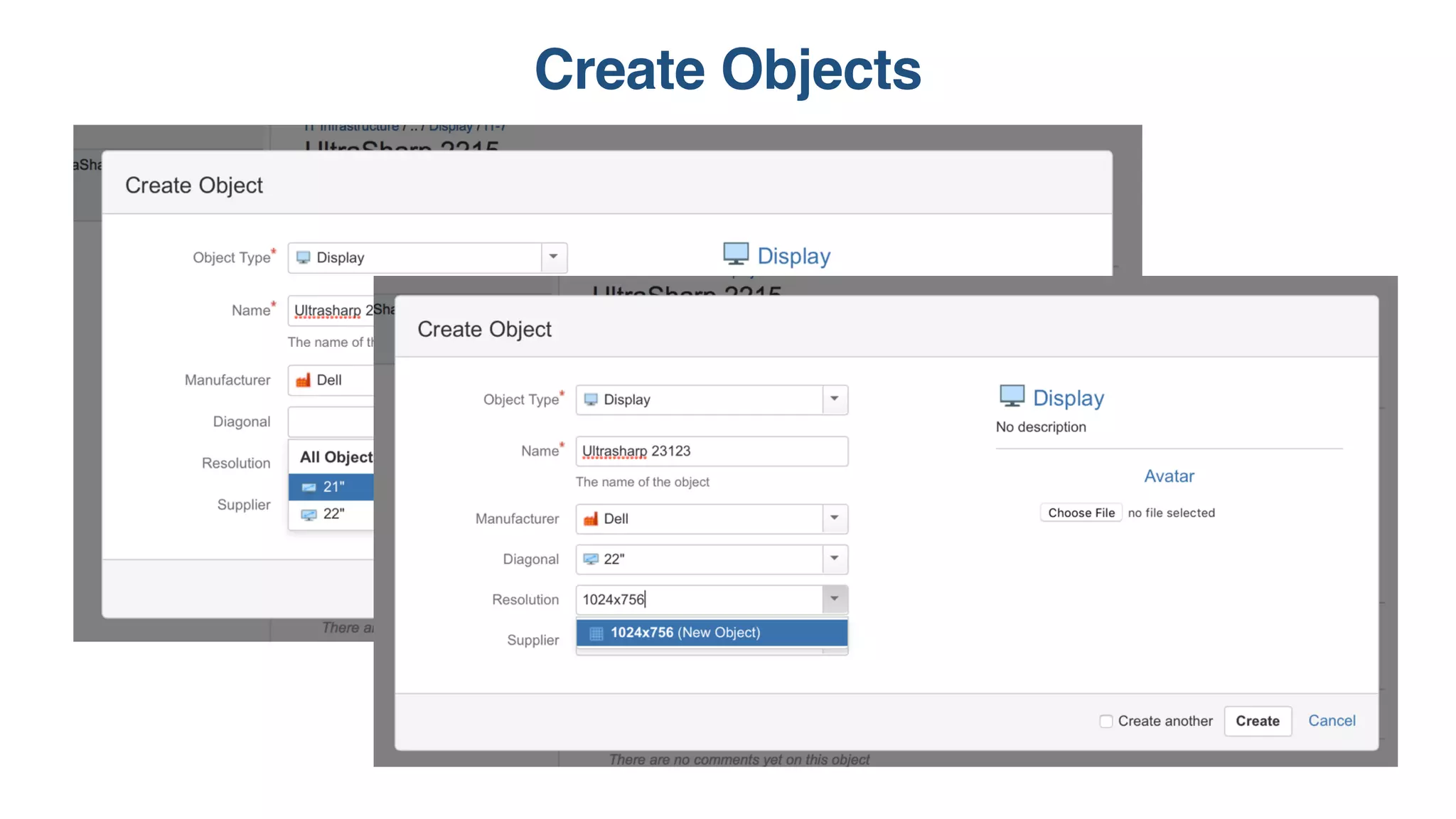Click the Cancel link
Viewport: 1456px width, 819px height.
pyautogui.click(x=1332, y=721)
